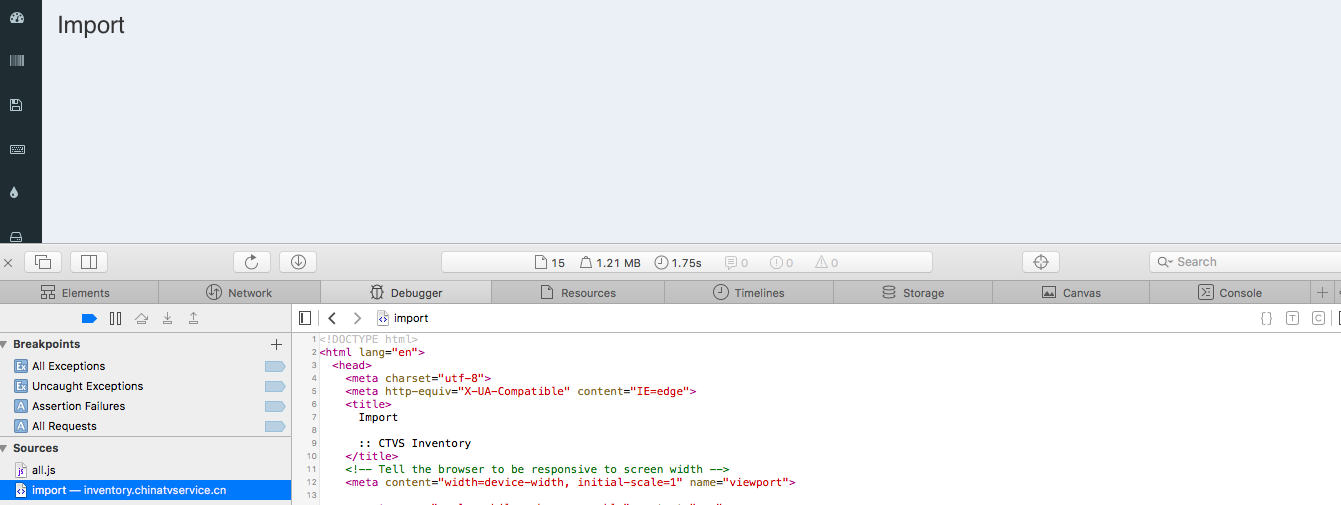The image size is (1341, 505).
Task: Toggle the navigation sidebar button
Action: click(x=305, y=318)
